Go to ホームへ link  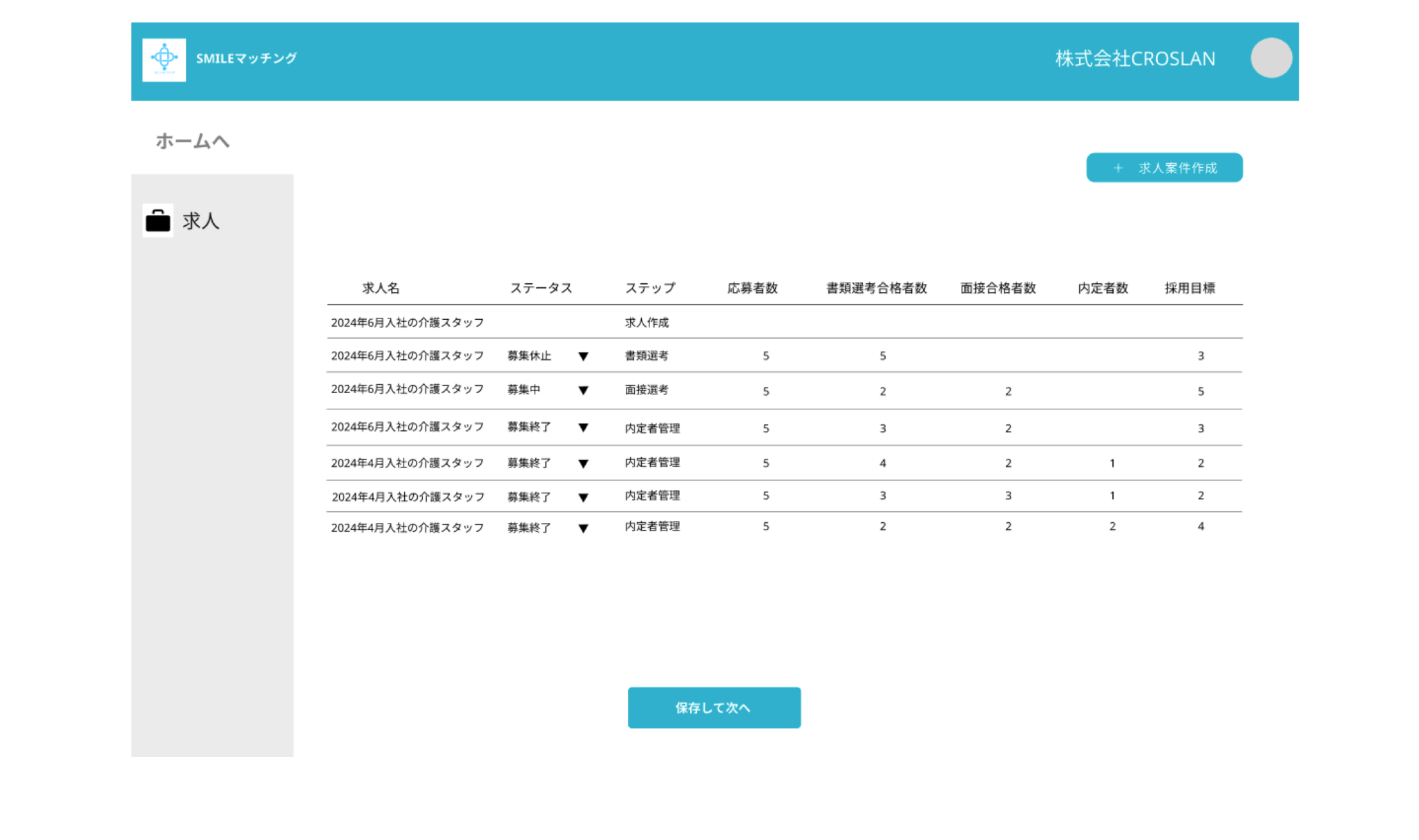(x=192, y=141)
